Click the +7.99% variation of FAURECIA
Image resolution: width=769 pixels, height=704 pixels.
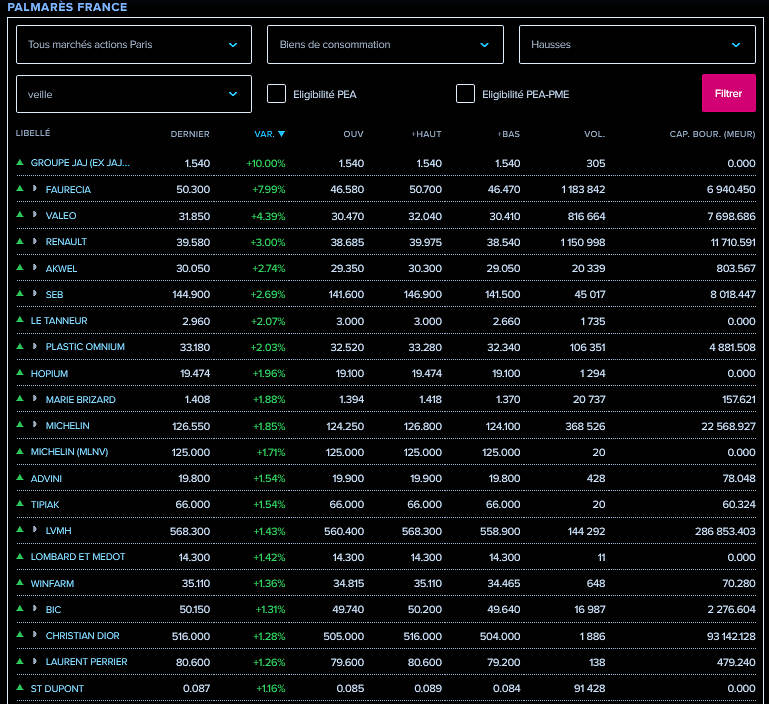pos(268,189)
